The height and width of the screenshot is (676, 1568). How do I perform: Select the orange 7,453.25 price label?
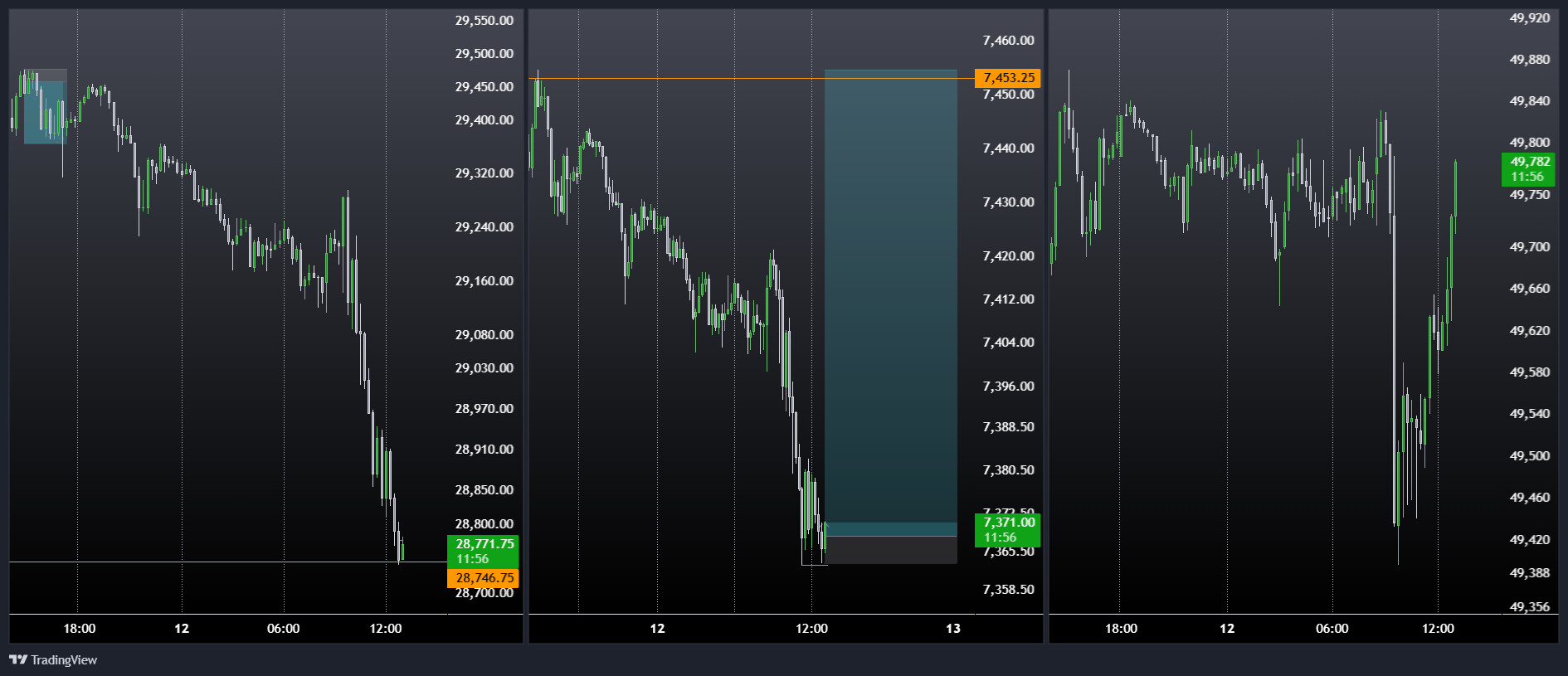click(1007, 78)
